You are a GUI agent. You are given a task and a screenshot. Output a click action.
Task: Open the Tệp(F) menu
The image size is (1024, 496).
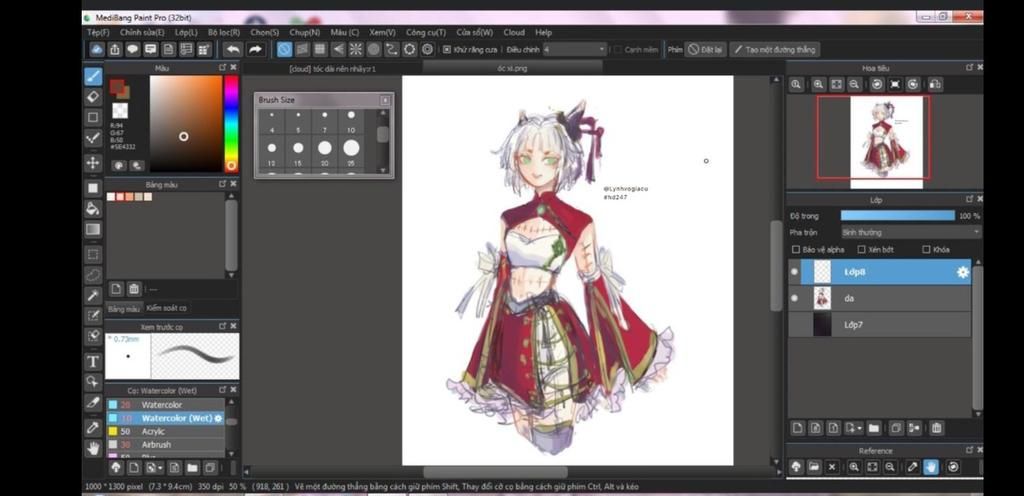point(98,32)
